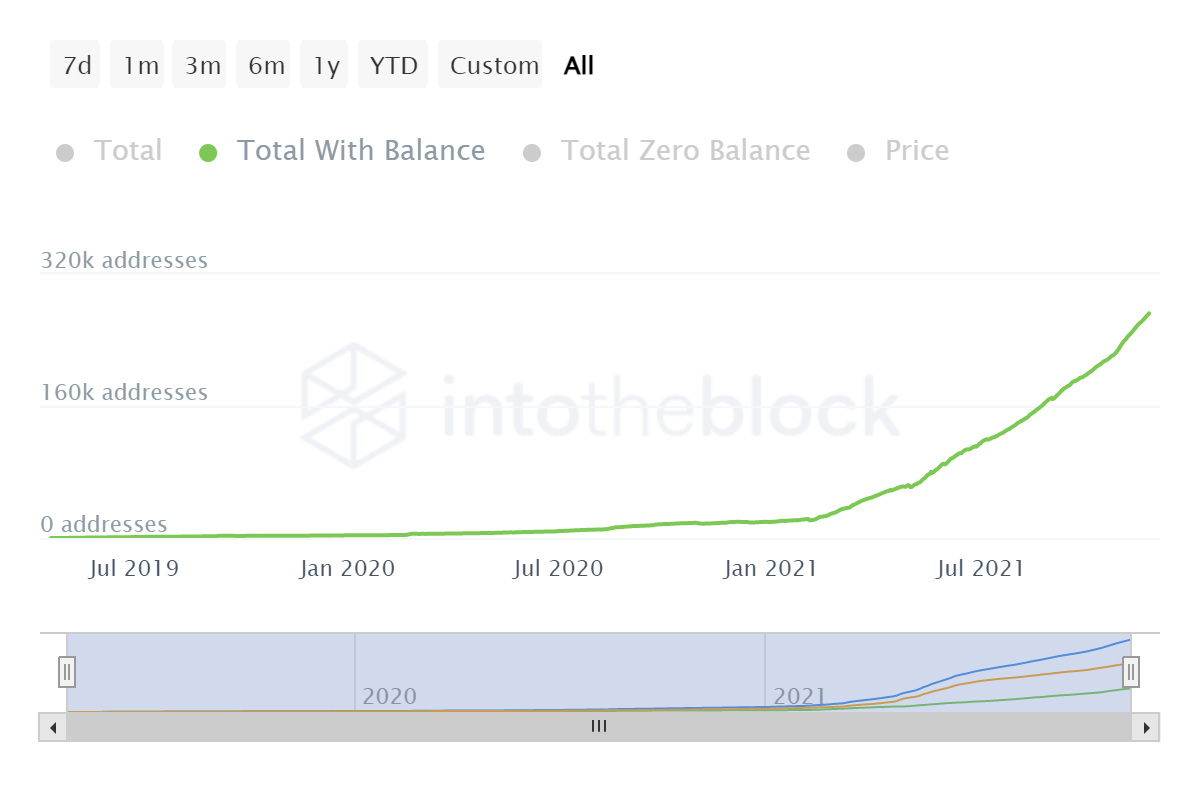Click the scrollbar right arrow

1148,727
